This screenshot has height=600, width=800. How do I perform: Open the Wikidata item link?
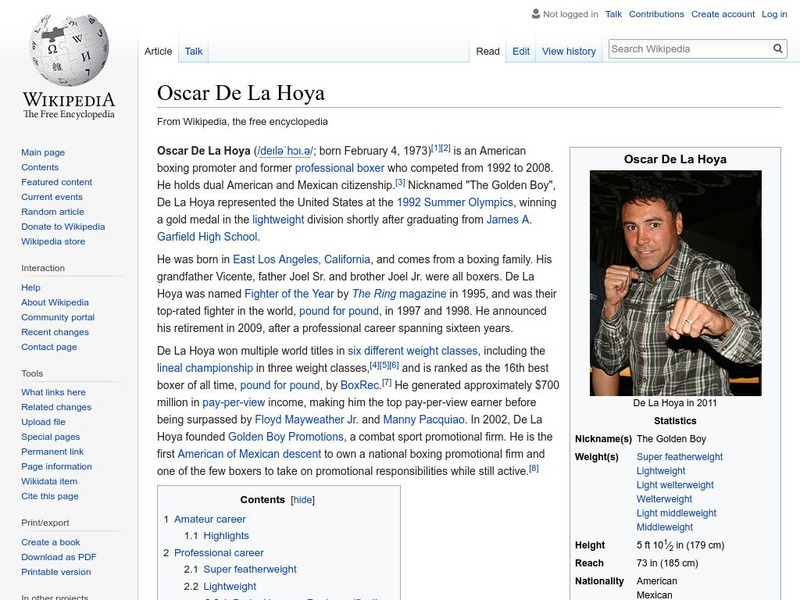50,480
